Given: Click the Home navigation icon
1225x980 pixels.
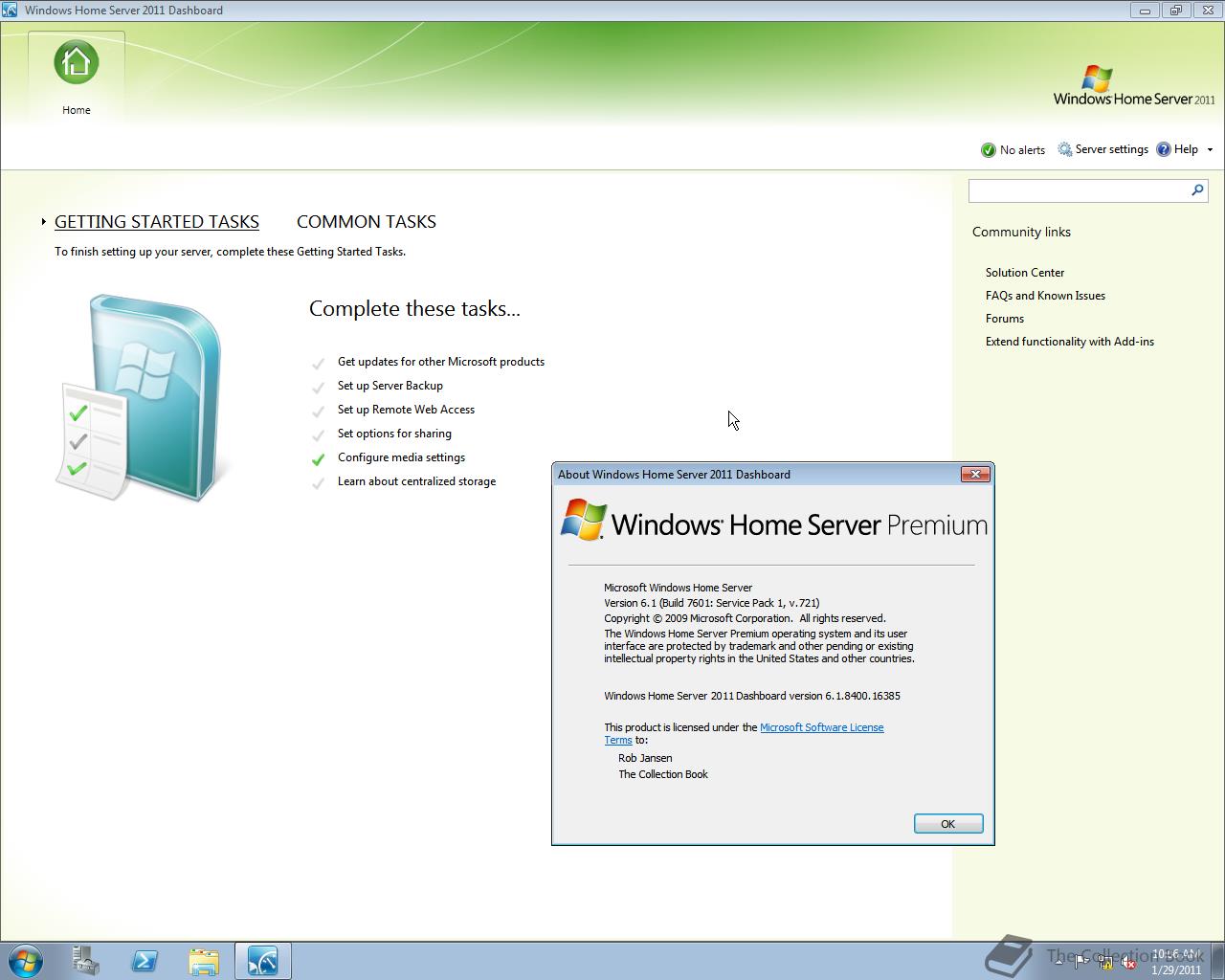Looking at the screenshot, I should tap(76, 61).
